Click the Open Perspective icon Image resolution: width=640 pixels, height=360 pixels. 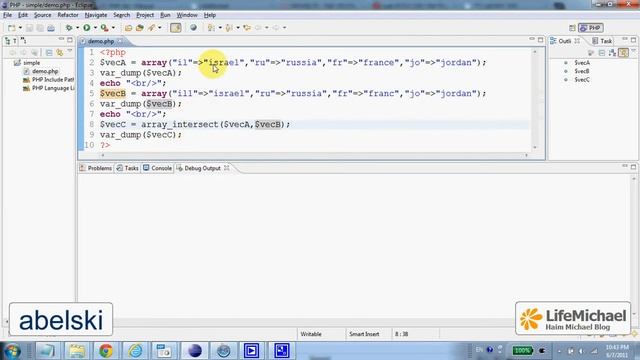point(572,28)
